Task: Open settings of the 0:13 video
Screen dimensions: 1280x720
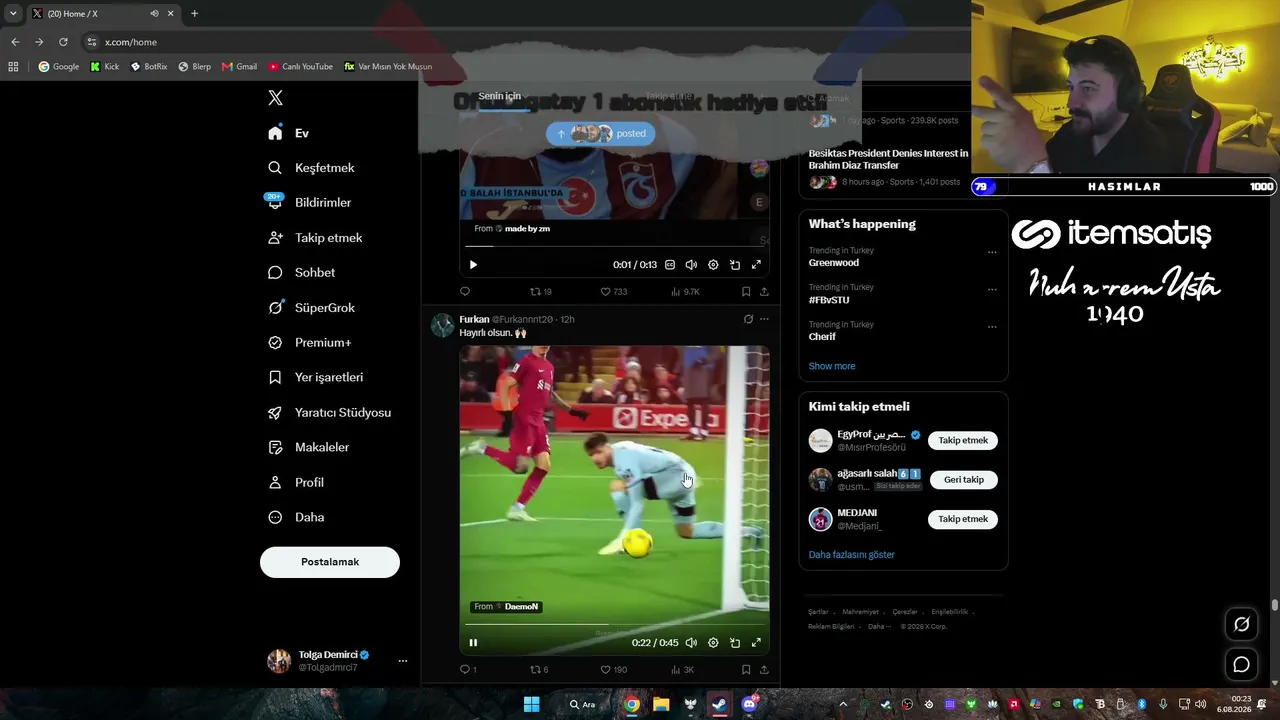Action: (x=713, y=265)
